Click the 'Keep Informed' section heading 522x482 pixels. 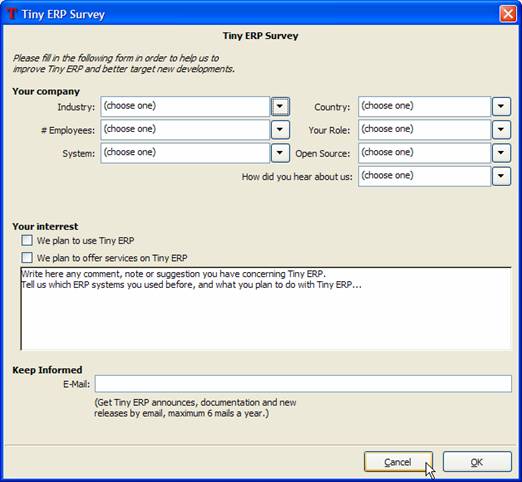tap(47, 370)
